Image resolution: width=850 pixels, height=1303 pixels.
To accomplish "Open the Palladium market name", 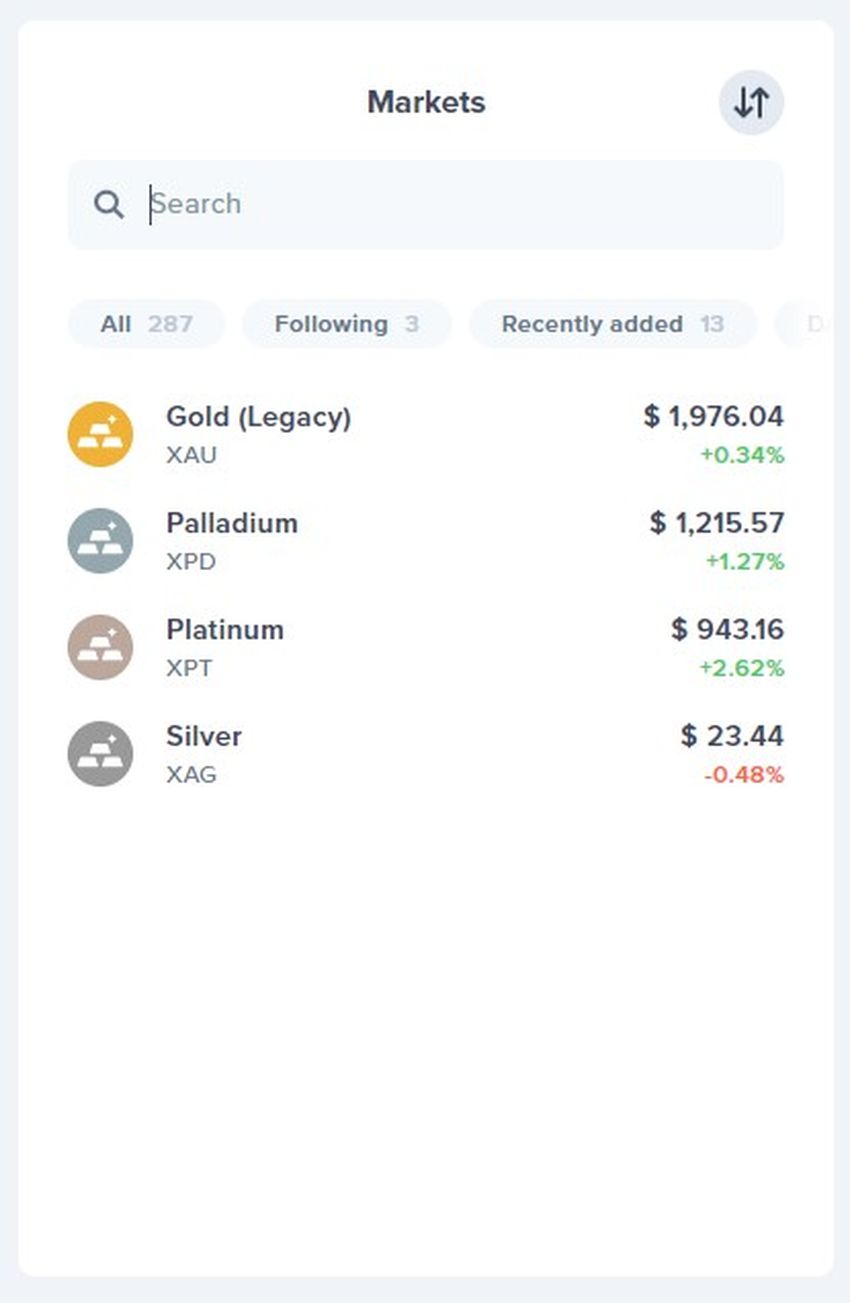I will pyautogui.click(x=232, y=523).
